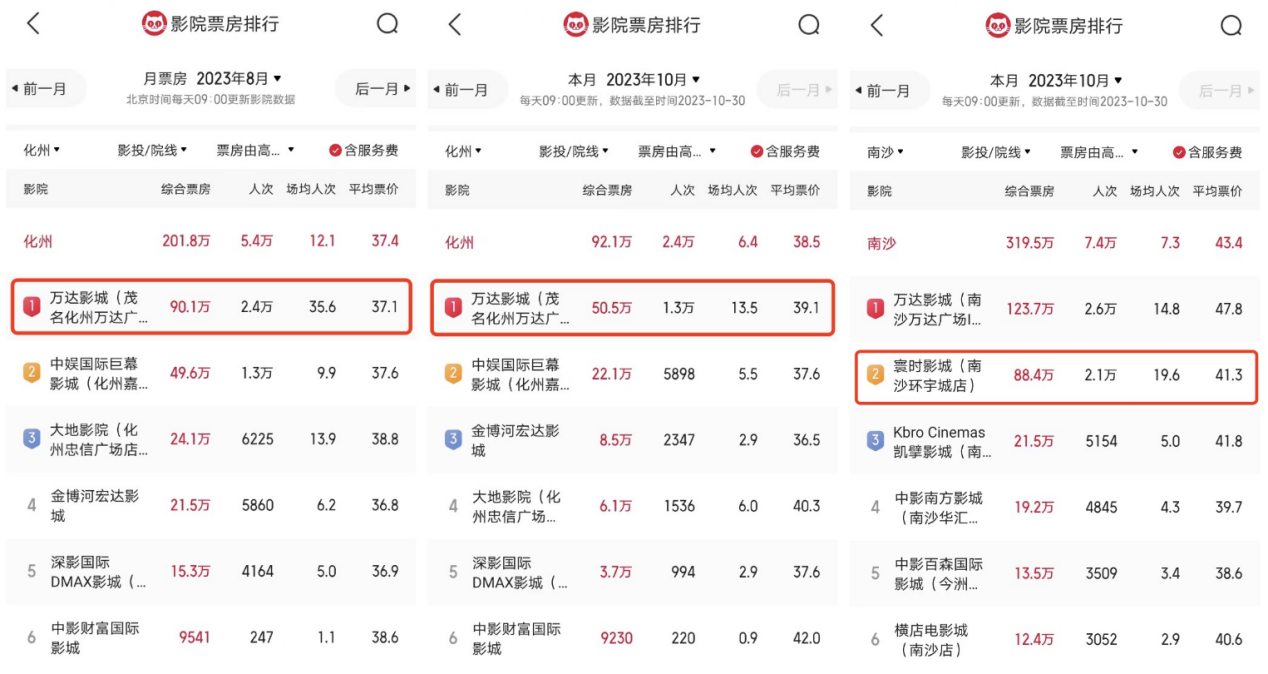Open search on the October 化州 screen
Image resolution: width=1268 pixels, height=674 pixels.
(x=809, y=25)
